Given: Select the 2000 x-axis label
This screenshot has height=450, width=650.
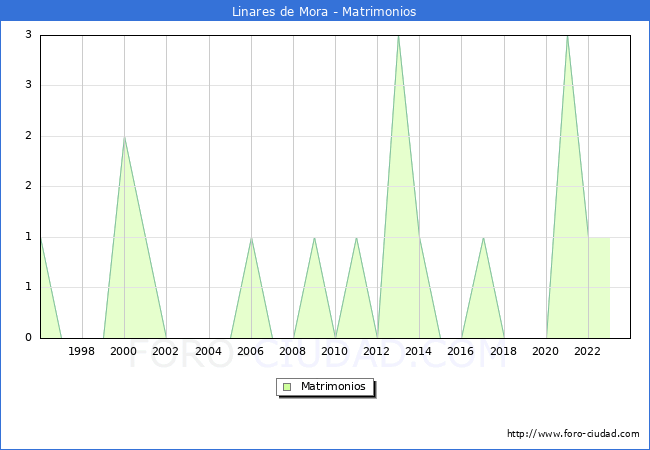Looking at the screenshot, I should pyautogui.click(x=124, y=351).
